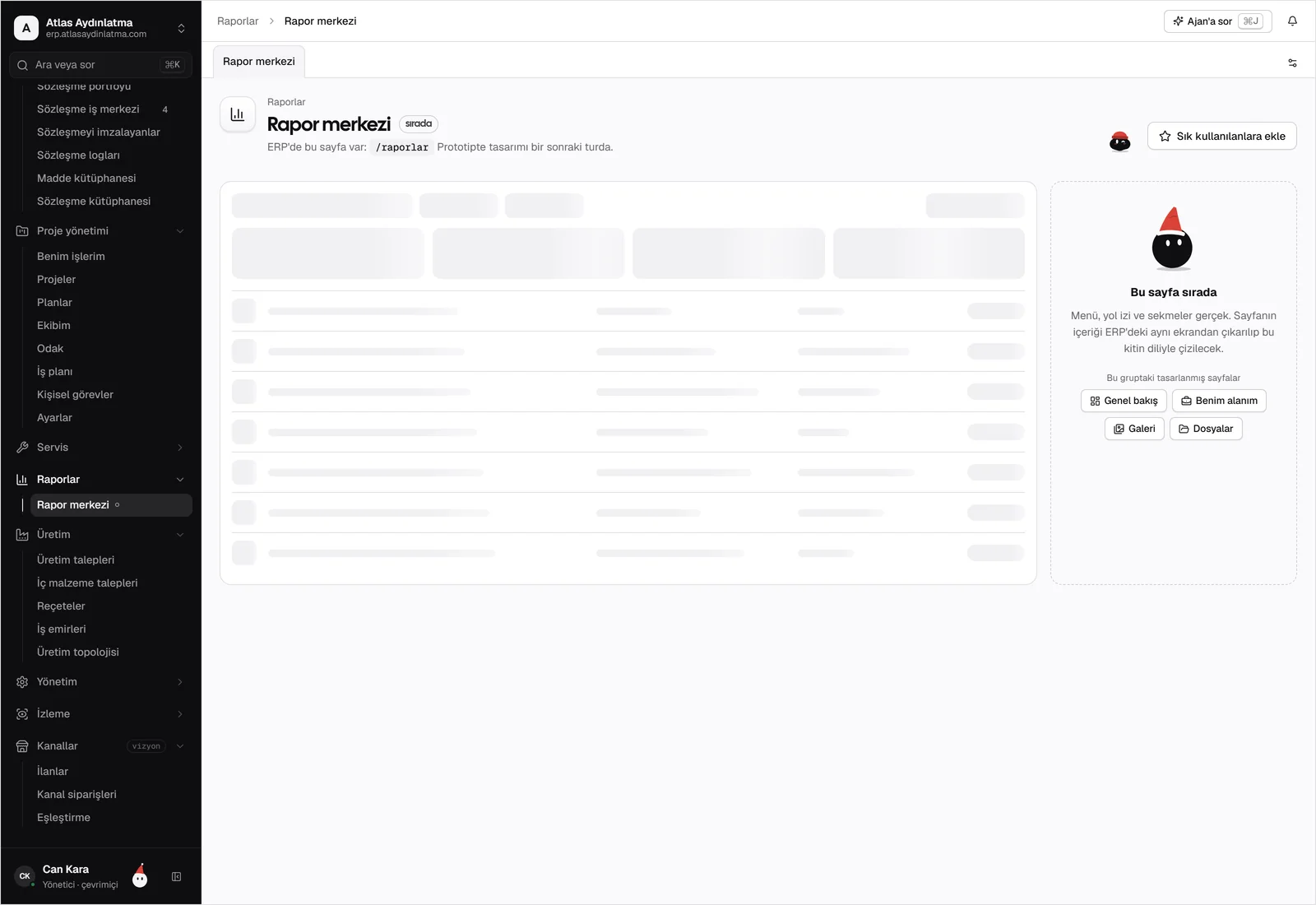The image size is (1316, 905).
Task: Open Rapor merkezi in sidebar
Action: (x=111, y=505)
